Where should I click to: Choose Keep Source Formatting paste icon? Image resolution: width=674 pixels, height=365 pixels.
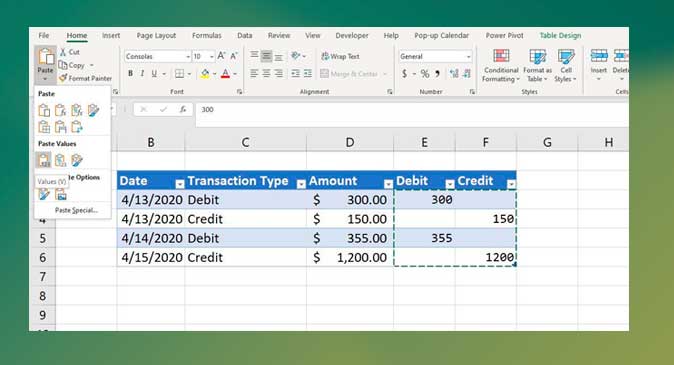click(93, 110)
